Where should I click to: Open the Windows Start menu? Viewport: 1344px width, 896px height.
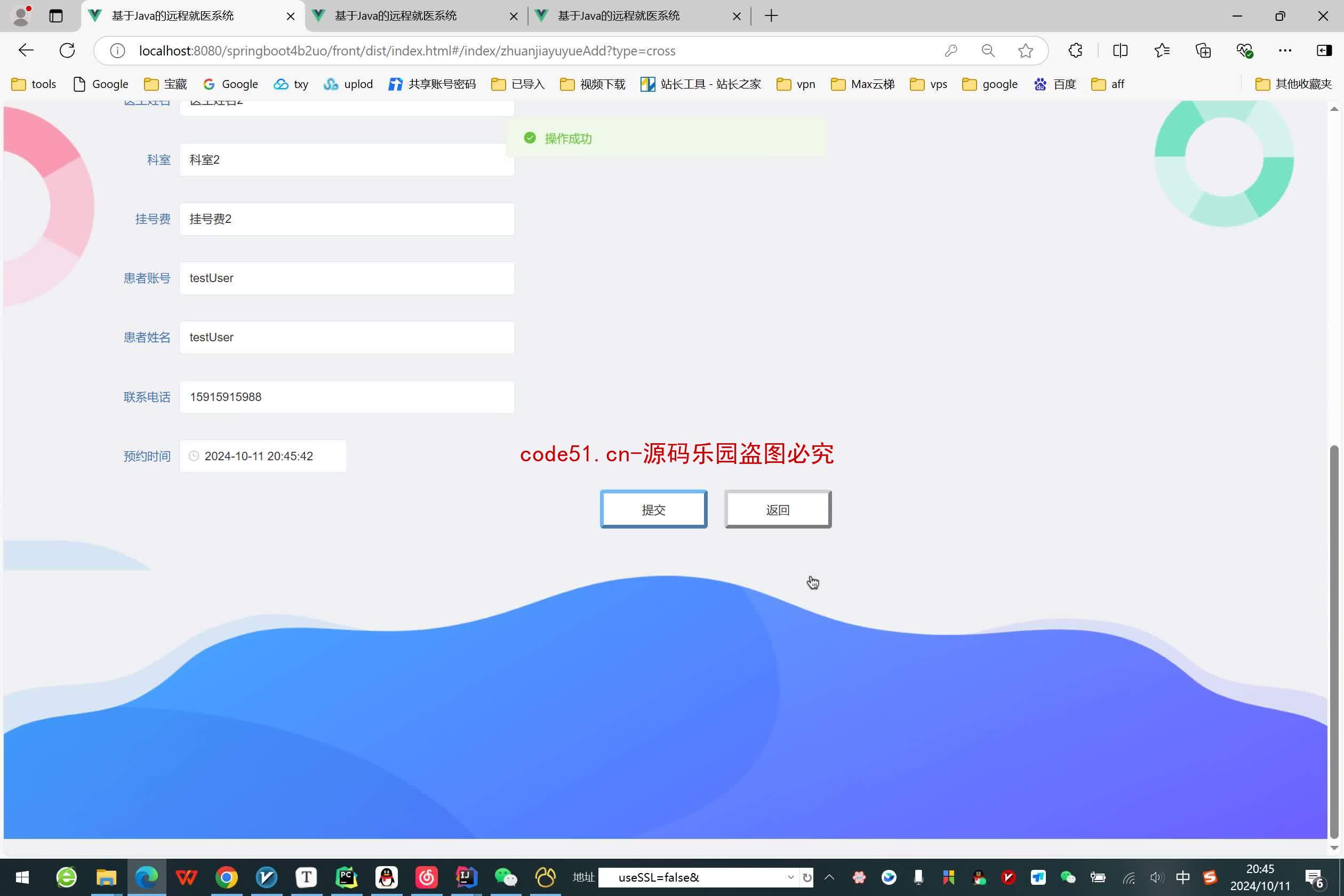coord(22,877)
